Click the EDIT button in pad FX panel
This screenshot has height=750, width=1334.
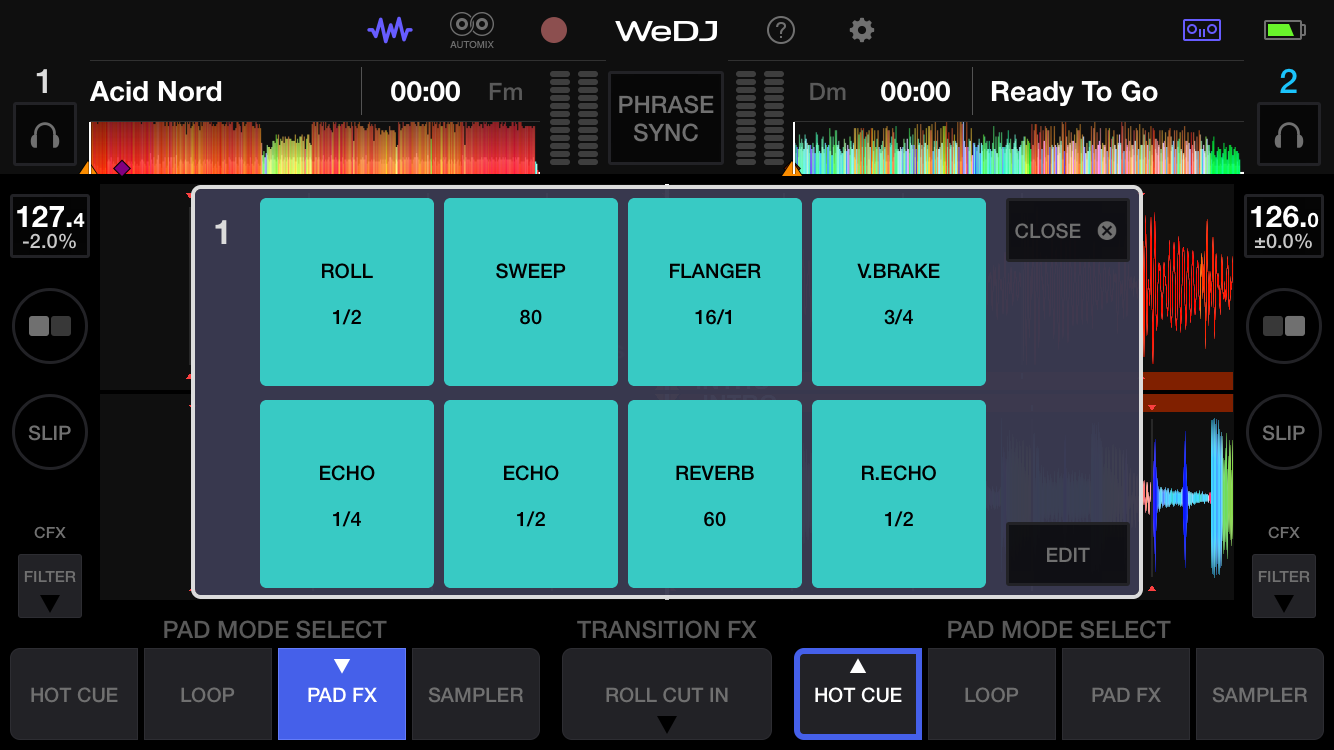1067,555
